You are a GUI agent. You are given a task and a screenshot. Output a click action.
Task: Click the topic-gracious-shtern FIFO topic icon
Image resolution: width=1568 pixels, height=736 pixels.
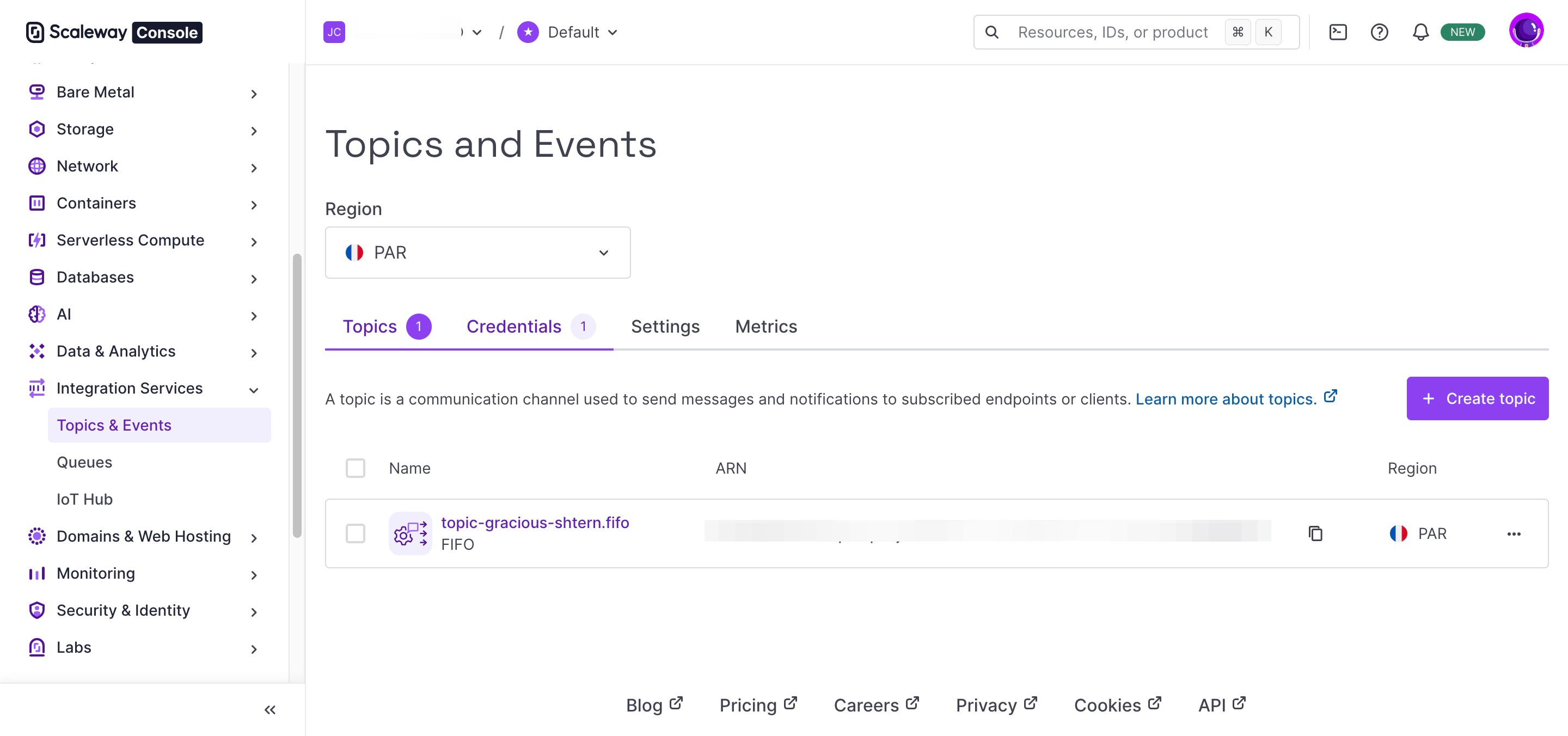(x=411, y=534)
